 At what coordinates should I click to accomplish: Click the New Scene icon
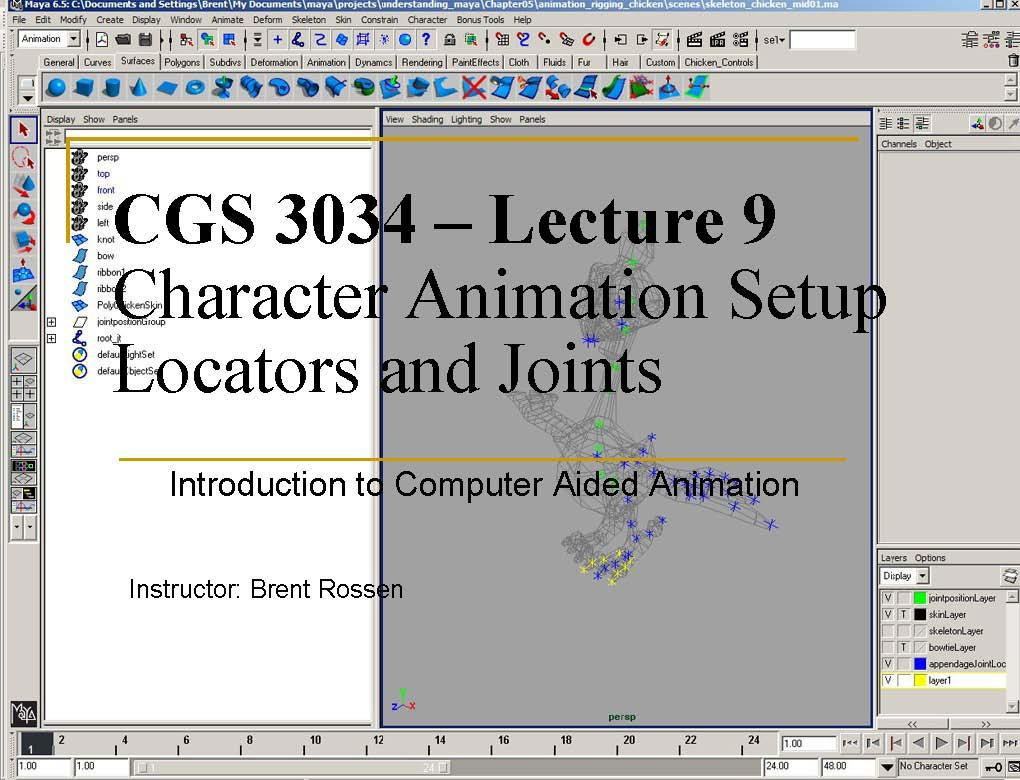pos(102,40)
